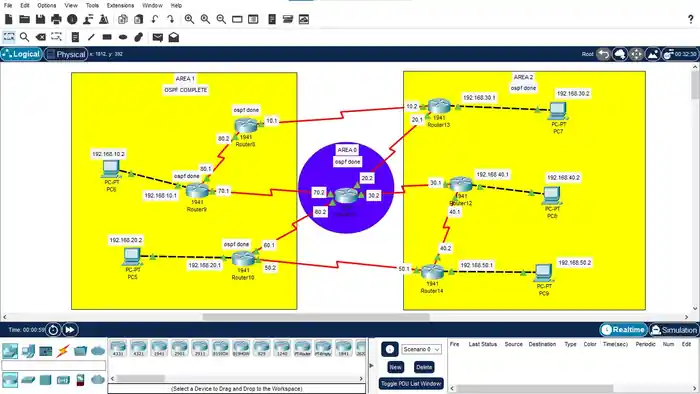Save the project with the floppy icon
Image resolution: width=700 pixels, height=394 pixels.
point(40,19)
